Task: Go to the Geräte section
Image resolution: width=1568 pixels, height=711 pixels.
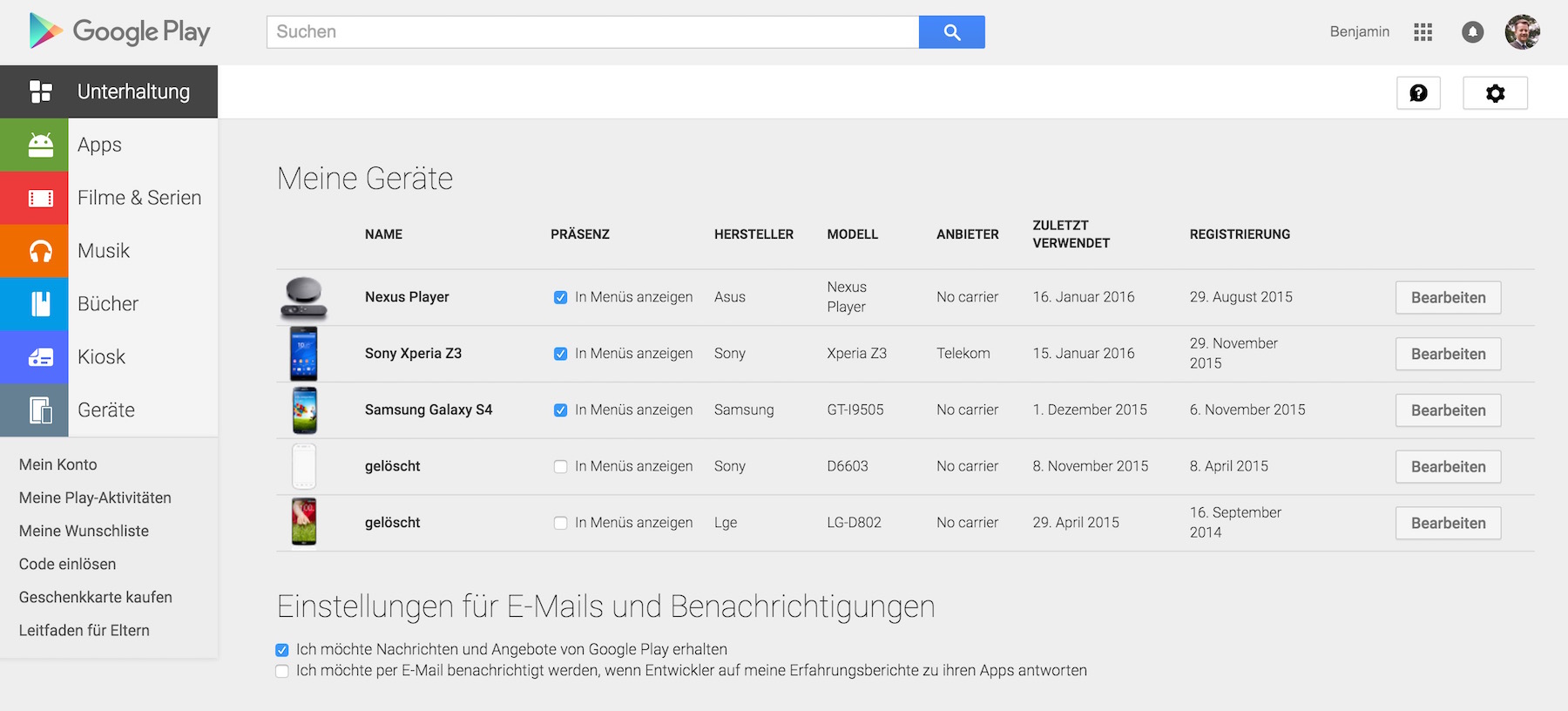Action: point(109,410)
